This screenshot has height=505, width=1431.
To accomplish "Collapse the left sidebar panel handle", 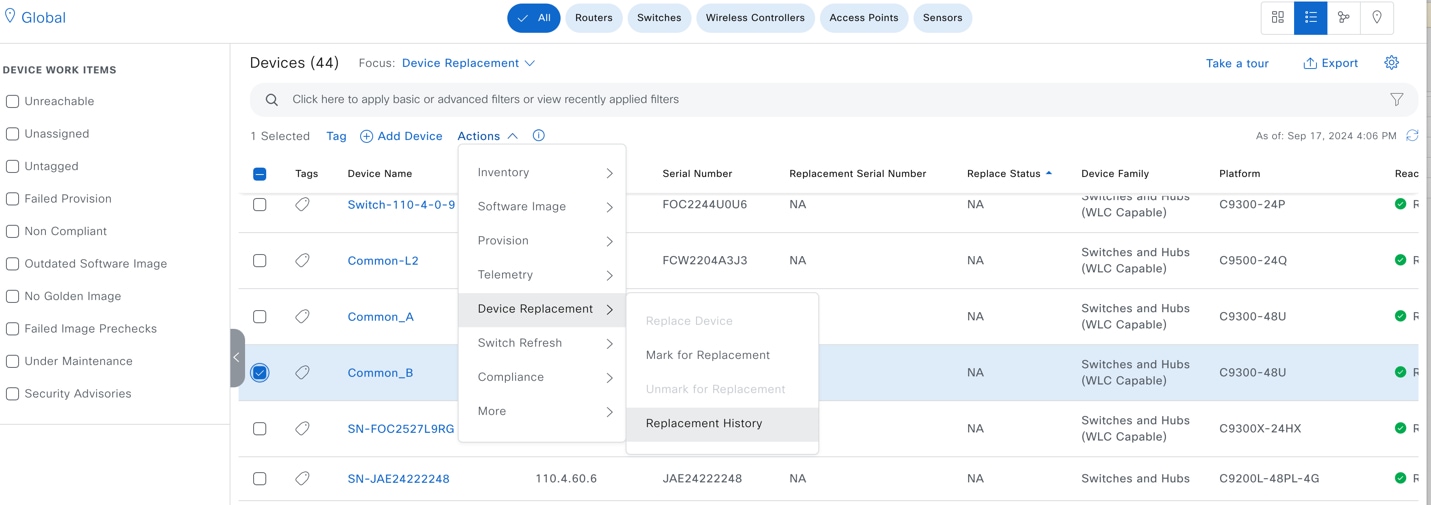I will pyautogui.click(x=237, y=357).
